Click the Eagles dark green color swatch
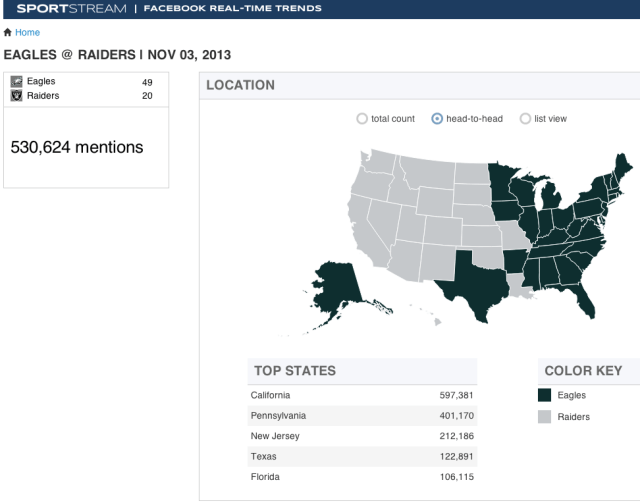The image size is (640, 503). click(544, 396)
